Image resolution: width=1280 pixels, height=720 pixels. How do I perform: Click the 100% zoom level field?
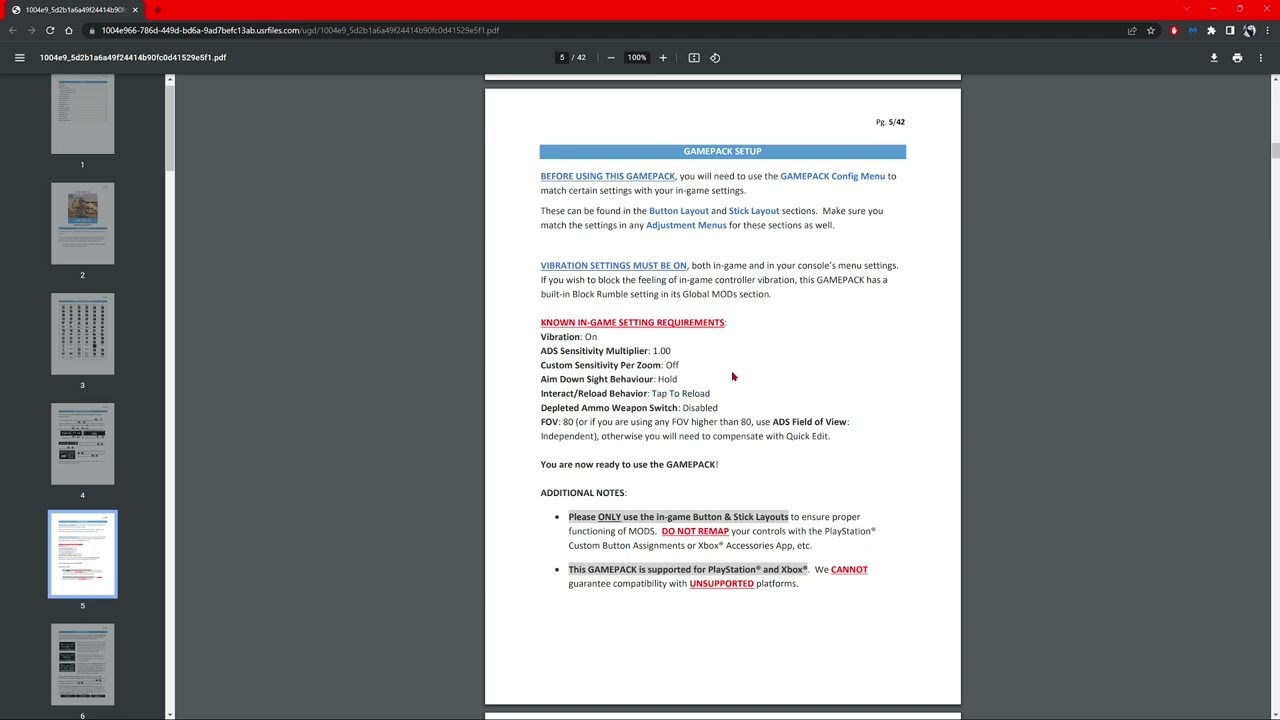point(637,58)
